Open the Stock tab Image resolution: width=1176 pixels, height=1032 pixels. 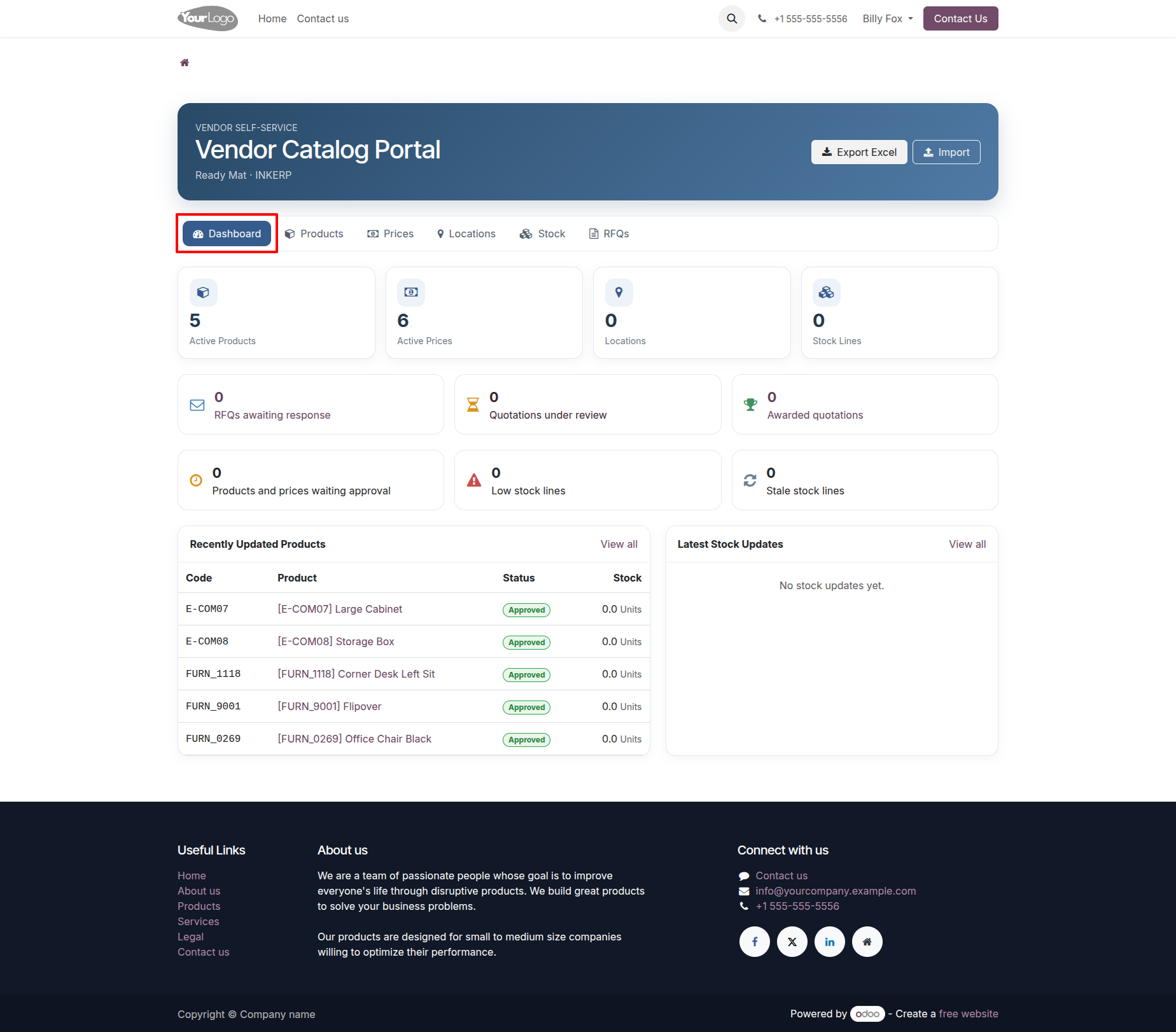[543, 234]
